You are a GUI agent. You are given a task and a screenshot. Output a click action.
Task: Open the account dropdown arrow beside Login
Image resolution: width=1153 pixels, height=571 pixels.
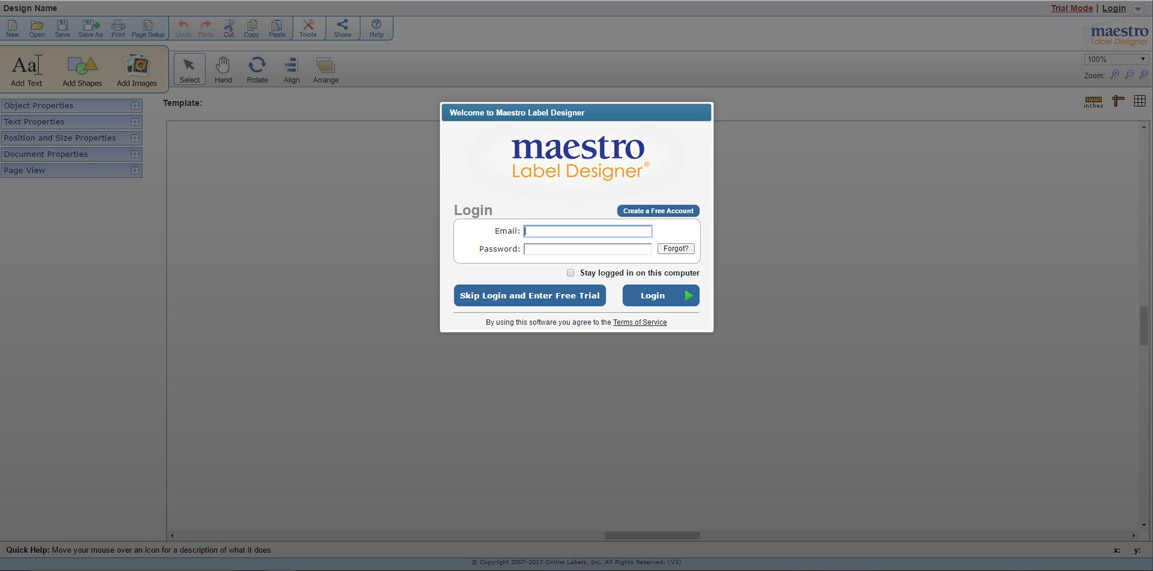click(1138, 9)
